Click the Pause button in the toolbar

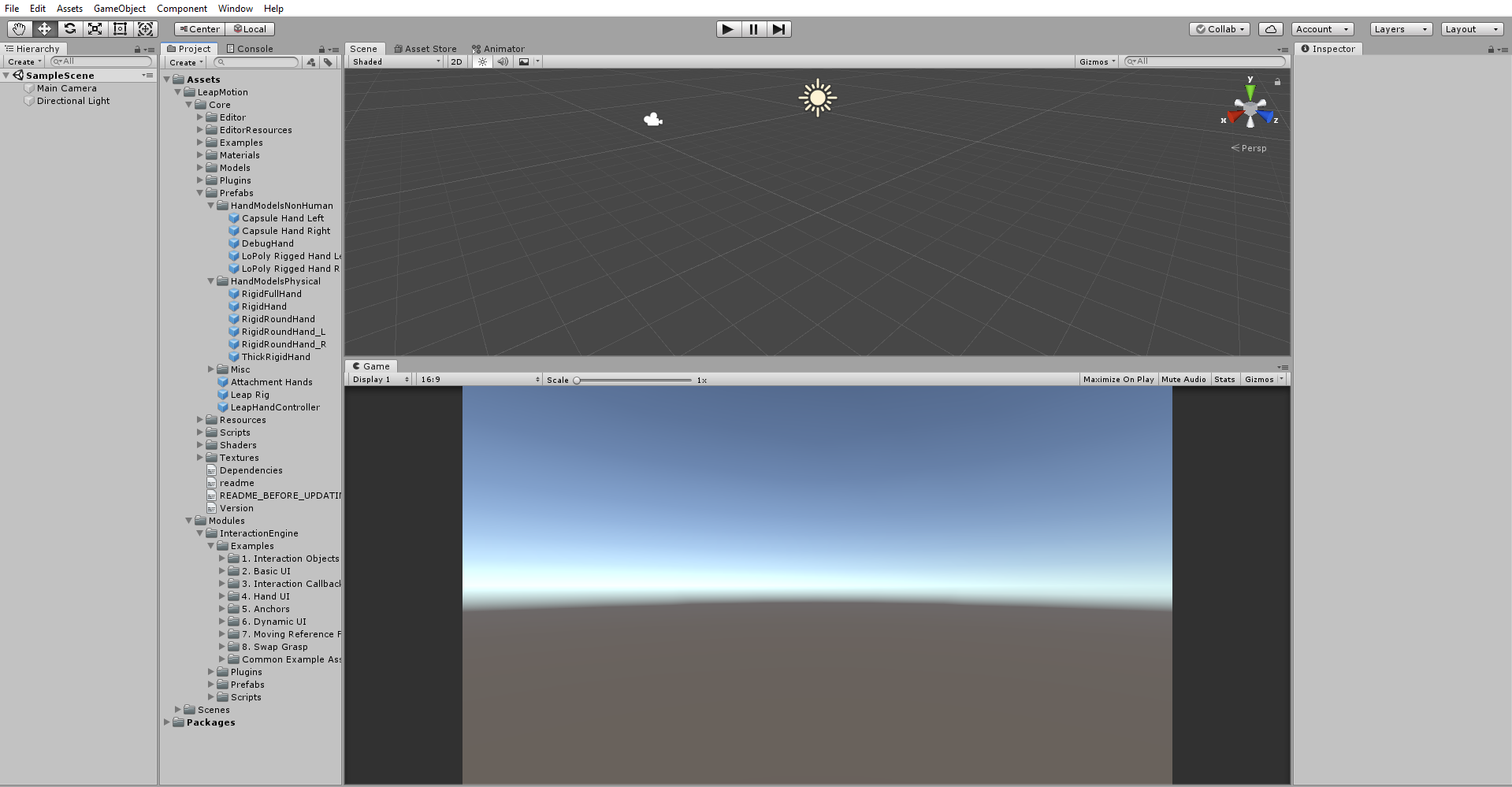pyautogui.click(x=753, y=29)
